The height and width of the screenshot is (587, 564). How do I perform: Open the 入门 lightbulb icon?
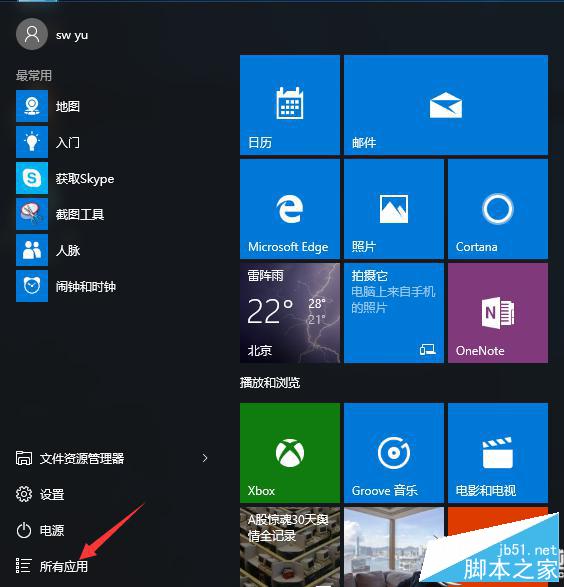pos(32,142)
